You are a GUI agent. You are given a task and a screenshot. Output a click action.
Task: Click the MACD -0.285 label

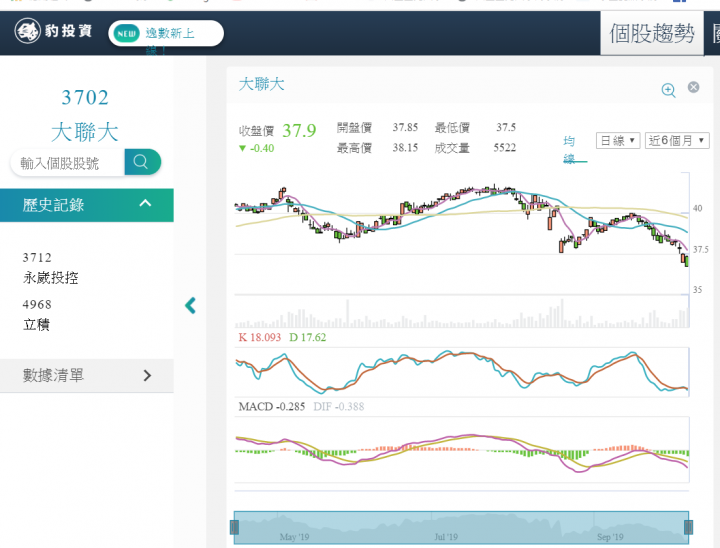click(x=271, y=407)
